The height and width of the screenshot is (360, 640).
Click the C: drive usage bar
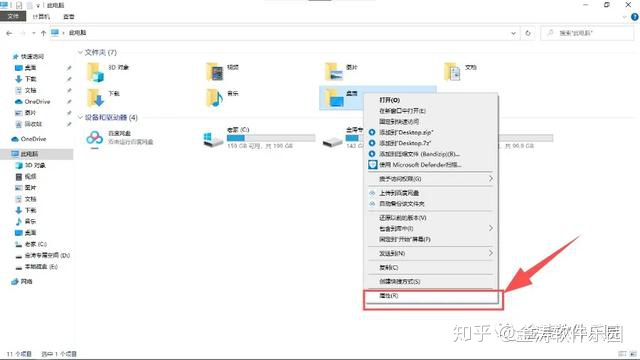(271, 138)
